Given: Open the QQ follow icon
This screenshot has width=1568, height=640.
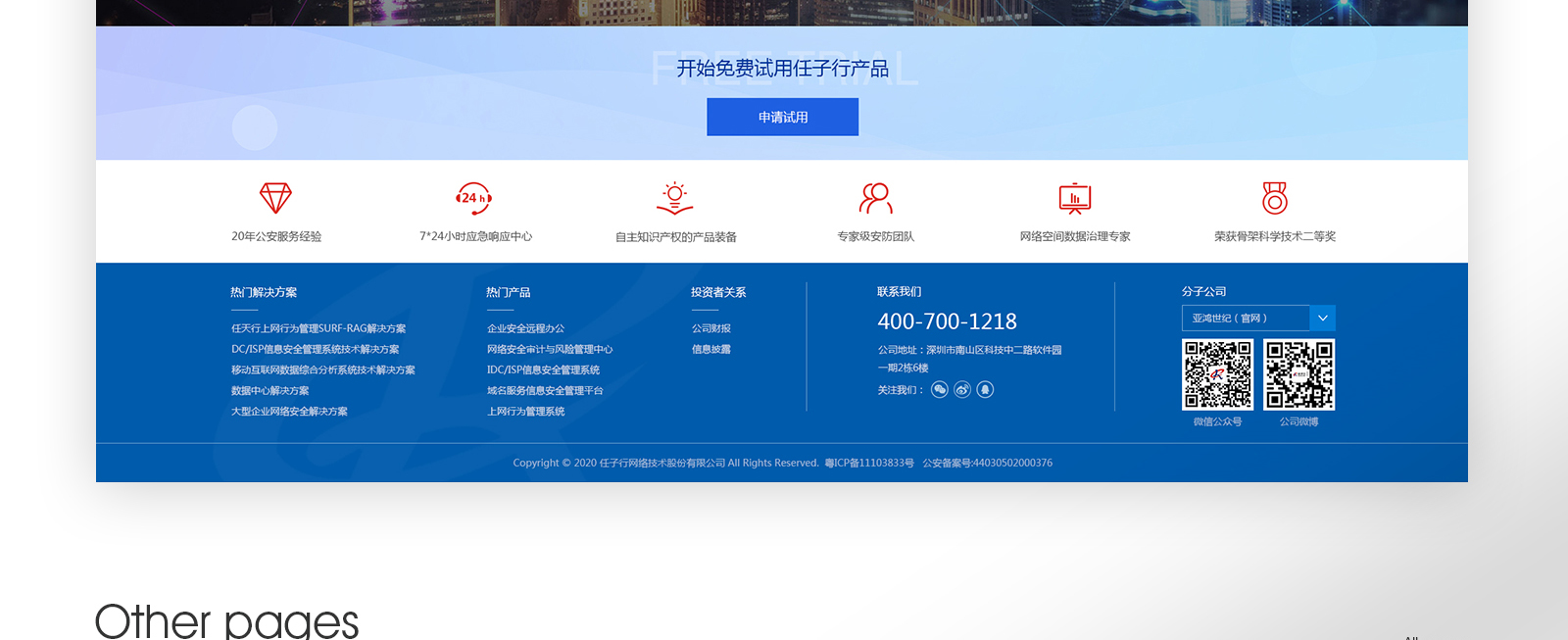Looking at the screenshot, I should [985, 390].
